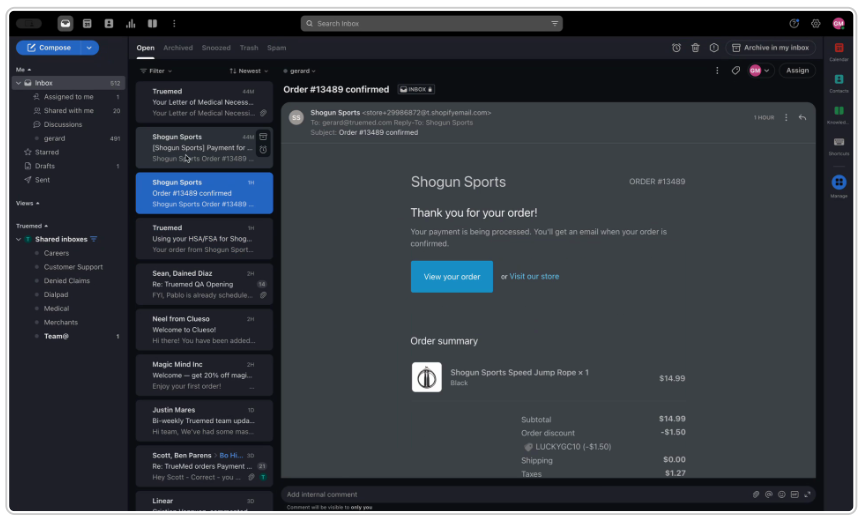This screenshot has height=521, width=861.
Task: Open Contacts in the right sidebar
Action: tap(839, 83)
